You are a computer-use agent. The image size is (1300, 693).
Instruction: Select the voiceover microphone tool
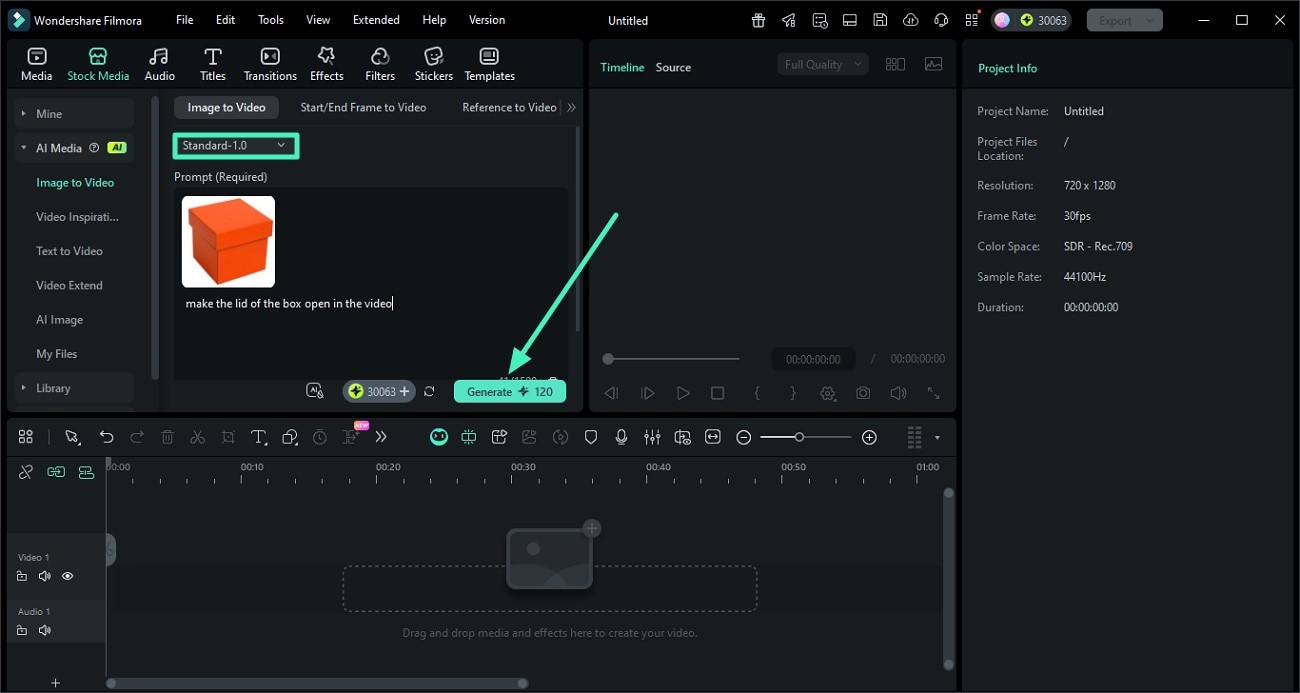(621, 437)
